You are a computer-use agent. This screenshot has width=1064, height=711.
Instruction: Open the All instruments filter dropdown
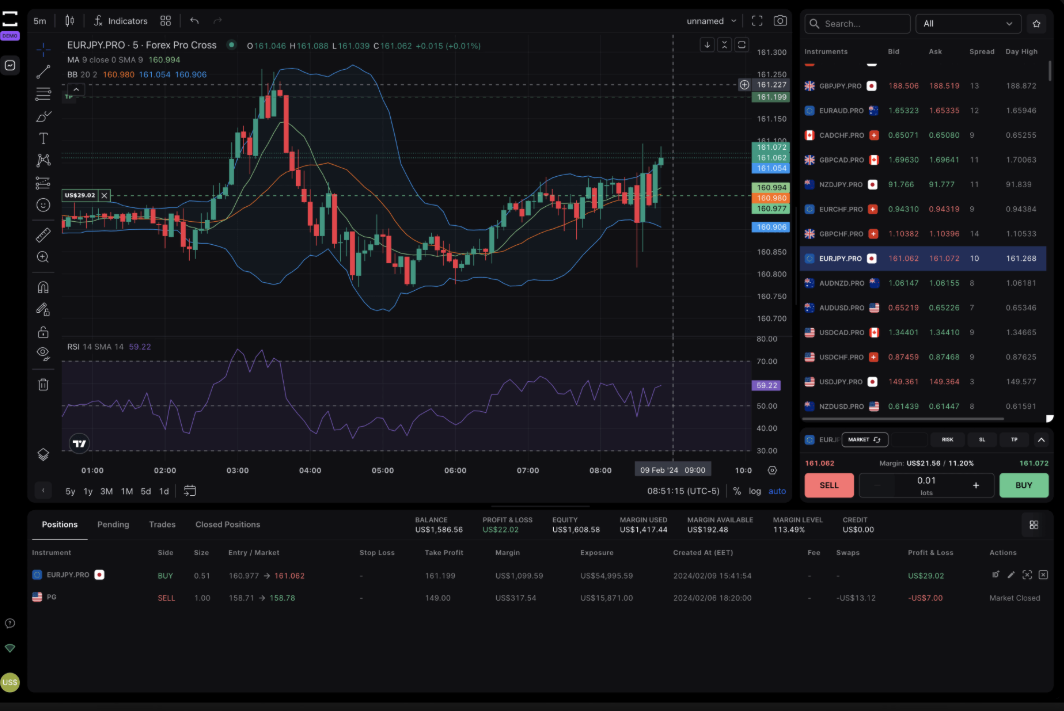point(968,24)
